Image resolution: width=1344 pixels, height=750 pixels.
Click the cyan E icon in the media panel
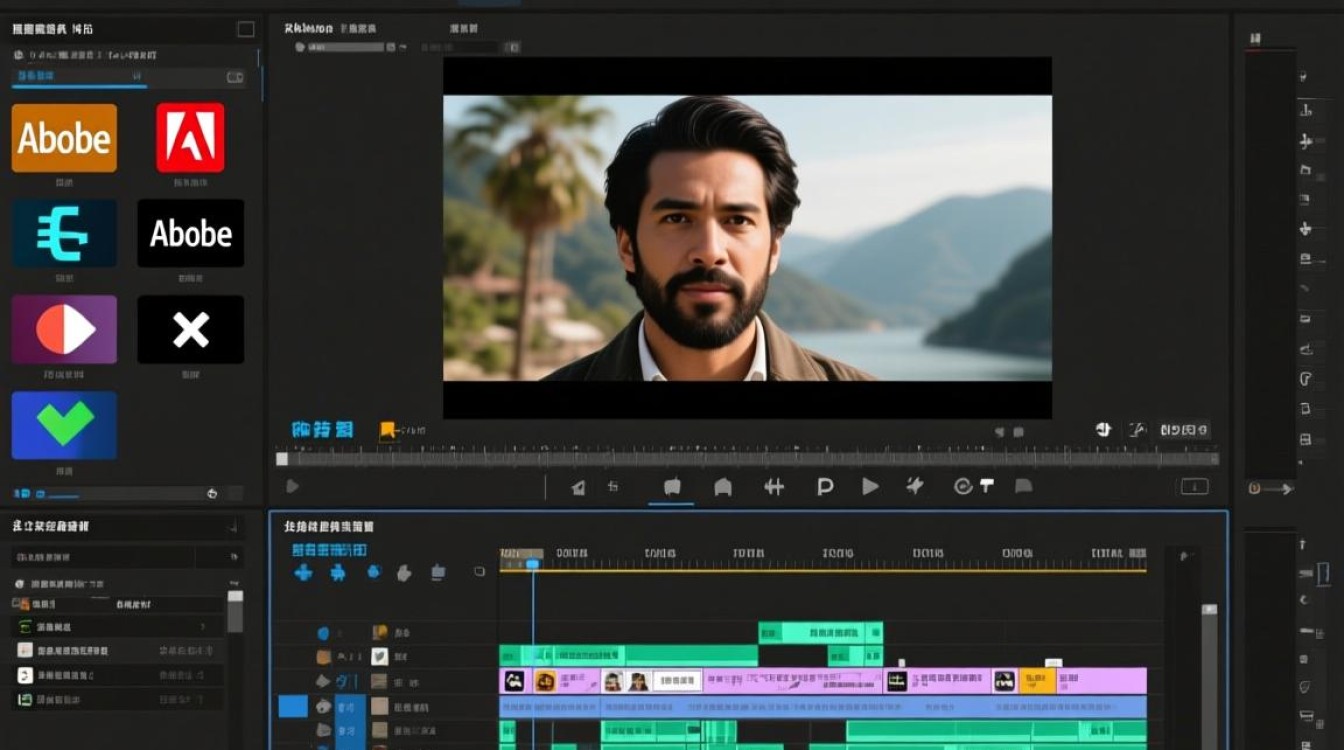click(x=64, y=233)
